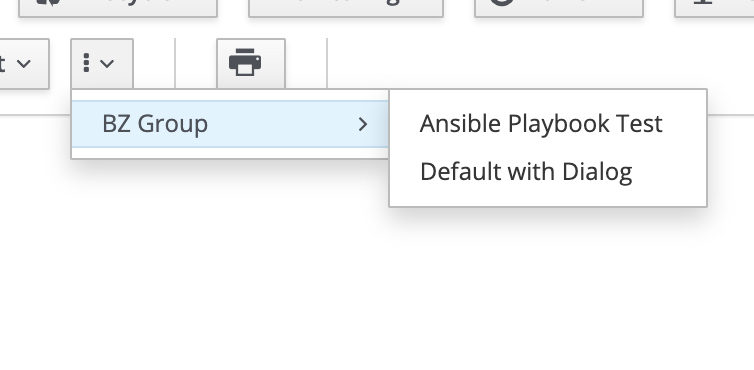Launch the Default with Dialog option

click(x=526, y=172)
